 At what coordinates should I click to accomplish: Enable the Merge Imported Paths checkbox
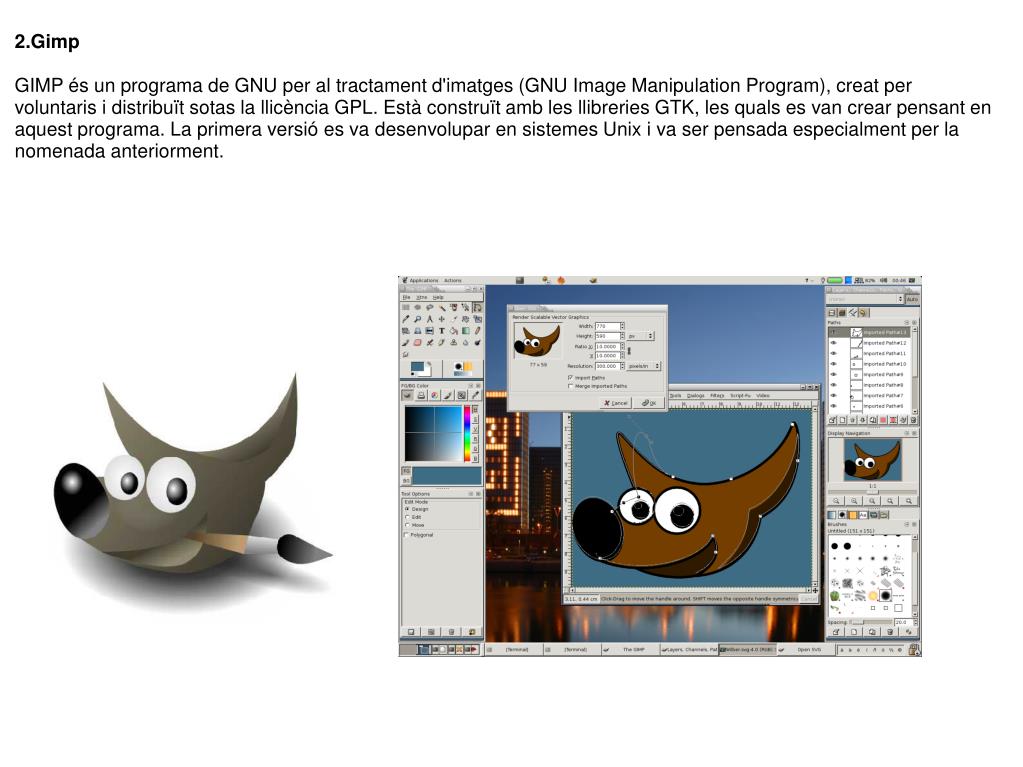570,386
